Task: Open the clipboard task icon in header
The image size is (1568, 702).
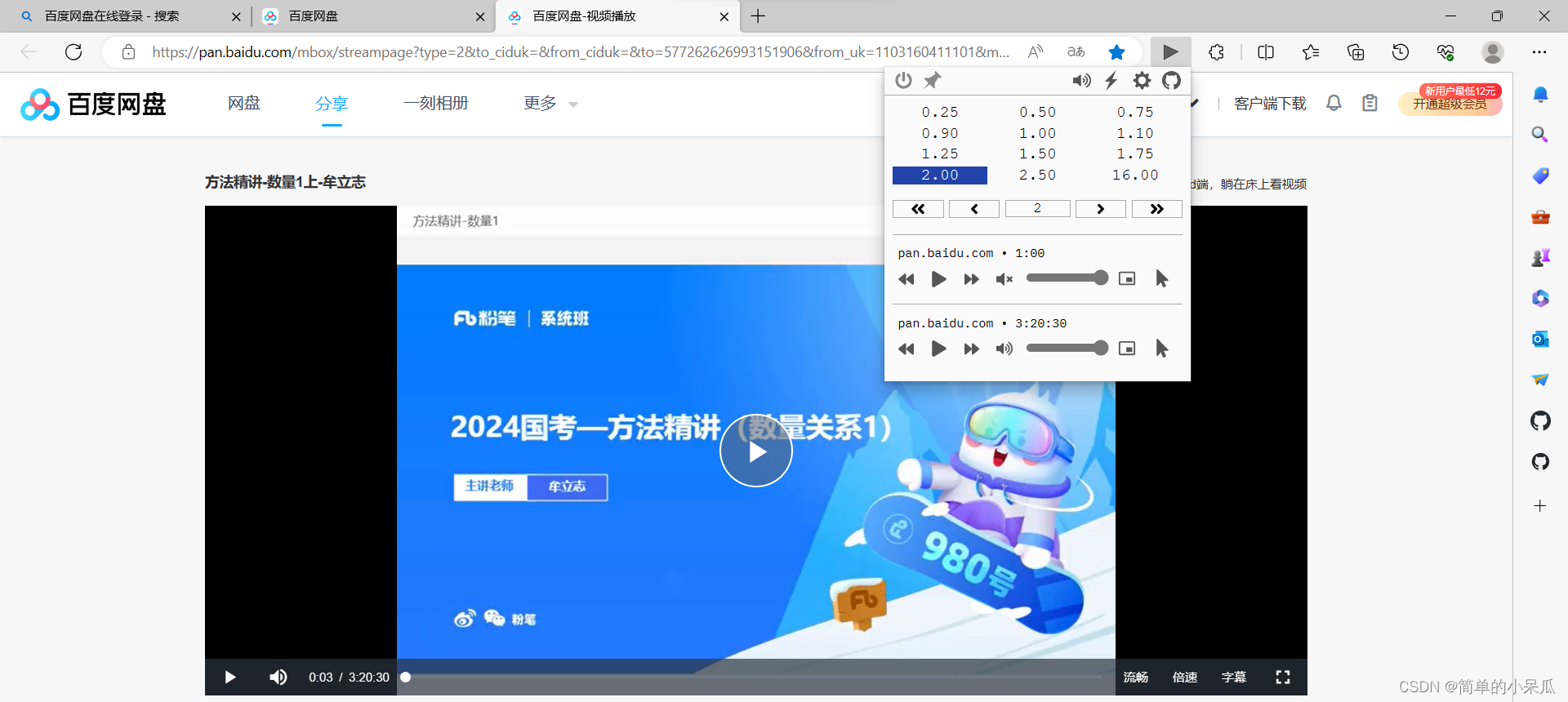Action: [1370, 103]
